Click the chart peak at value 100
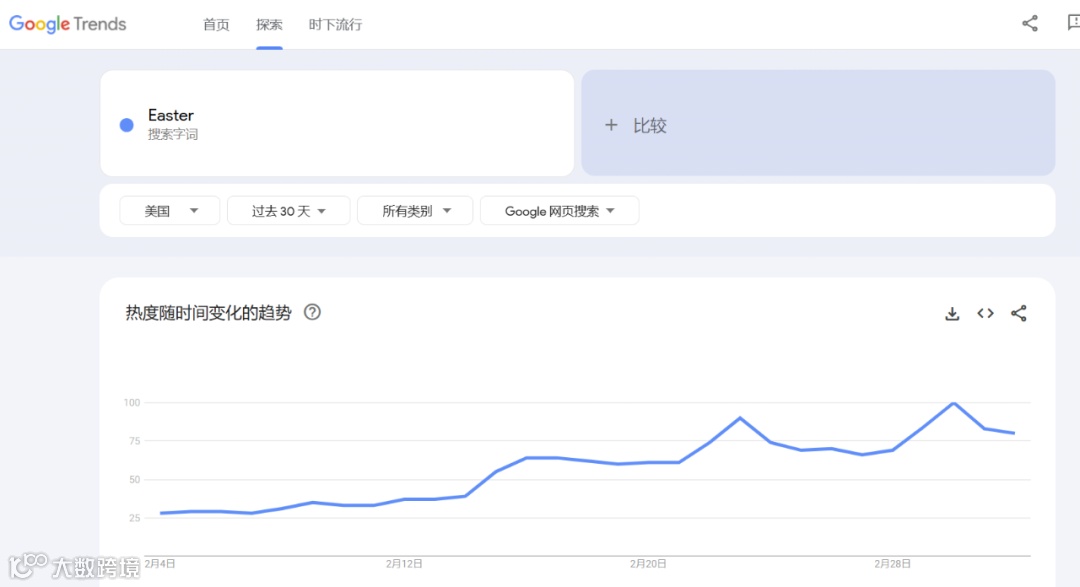 954,403
